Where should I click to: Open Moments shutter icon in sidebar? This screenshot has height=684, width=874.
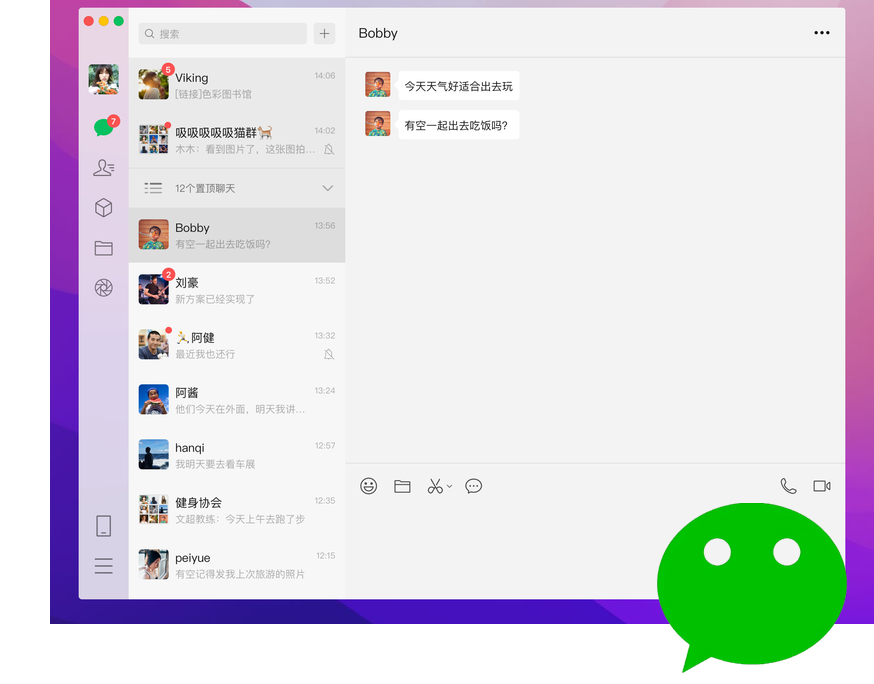point(103,288)
